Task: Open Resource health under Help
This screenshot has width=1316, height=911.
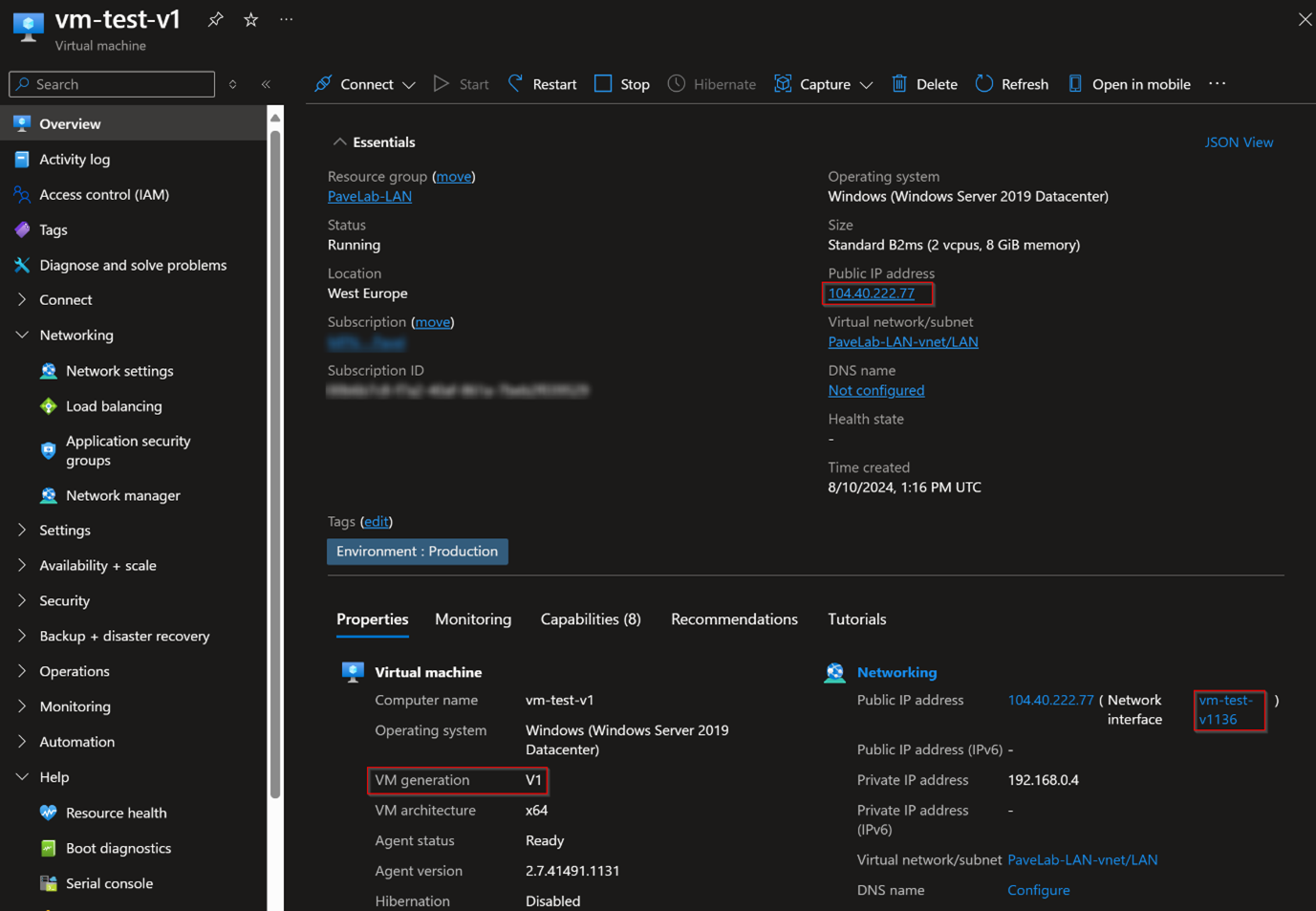Action: (x=116, y=813)
